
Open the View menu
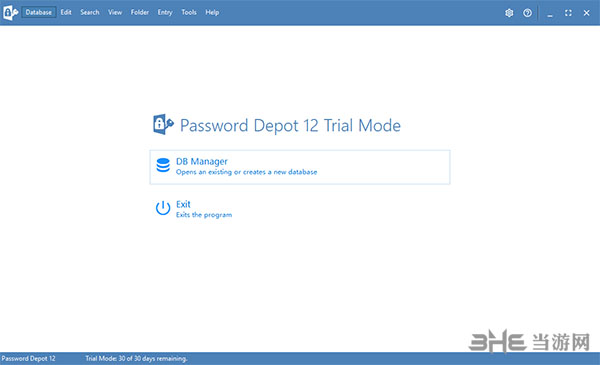click(115, 12)
